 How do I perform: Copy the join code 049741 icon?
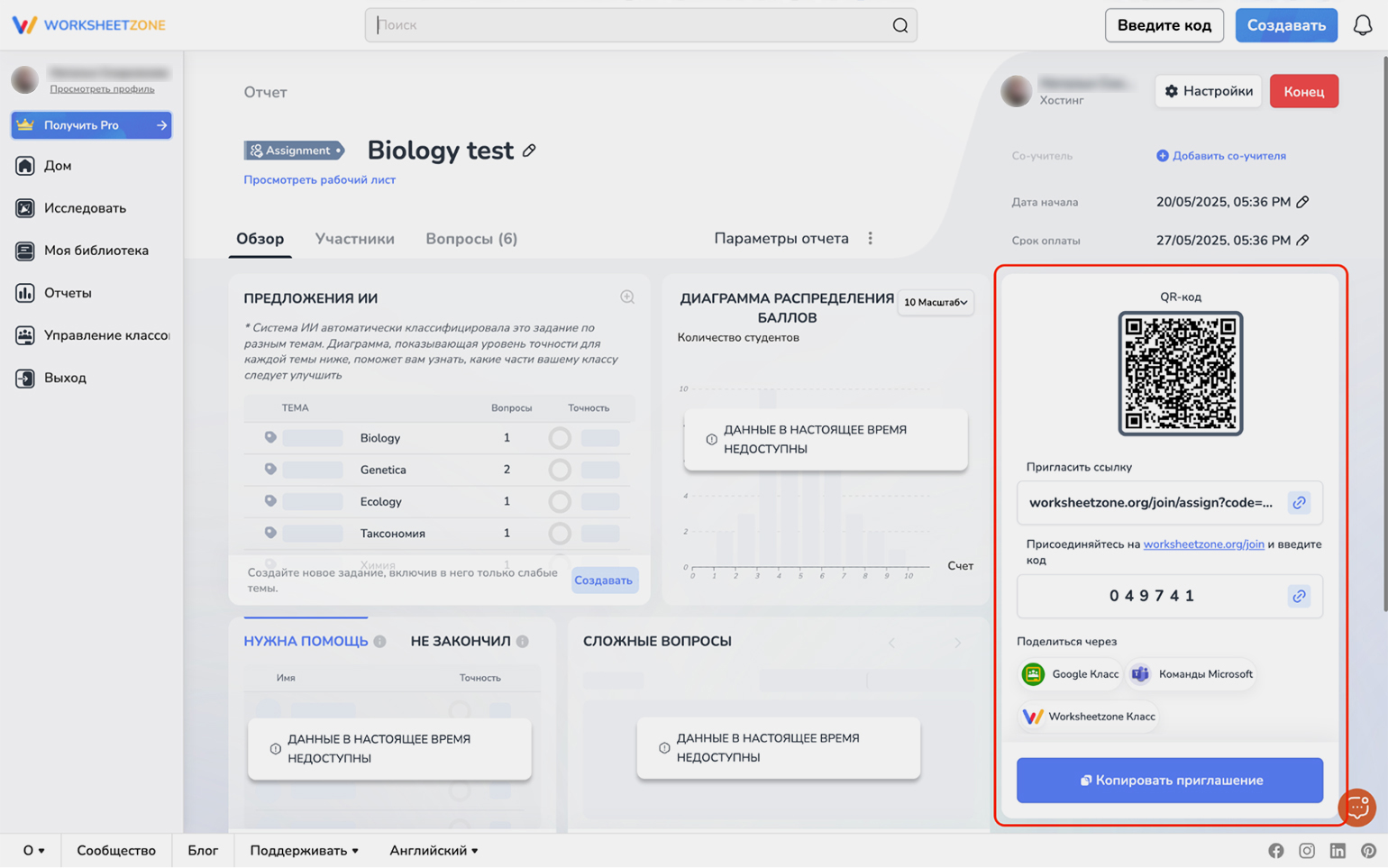click(1299, 596)
